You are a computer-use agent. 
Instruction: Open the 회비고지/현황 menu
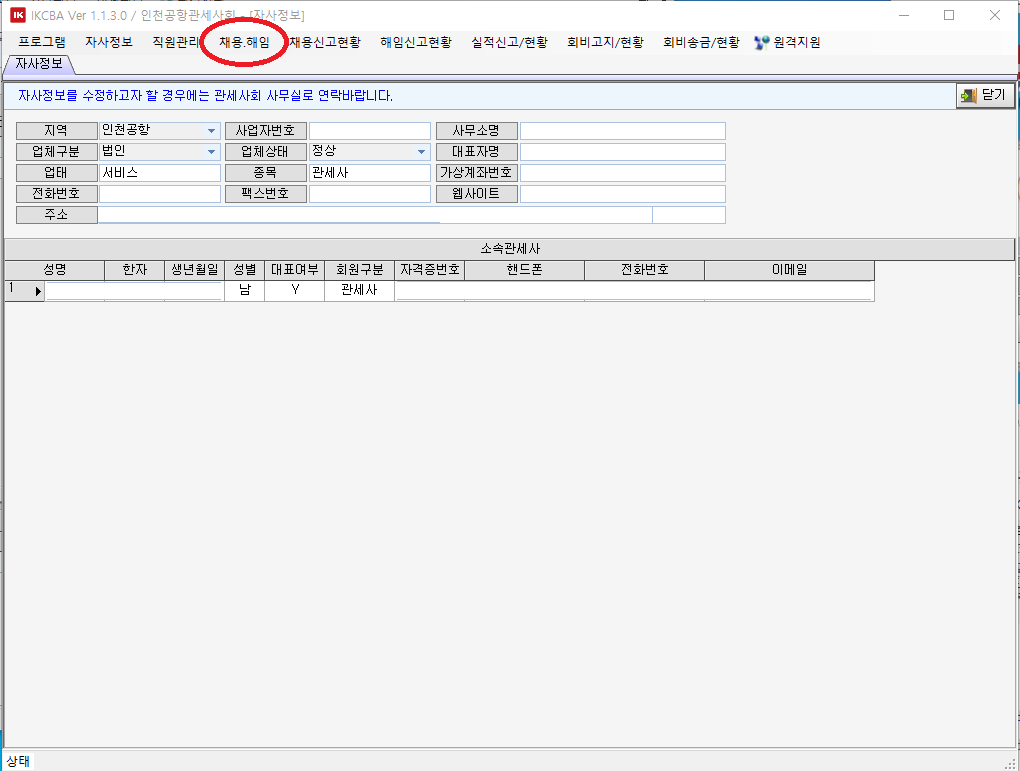[x=605, y=43]
